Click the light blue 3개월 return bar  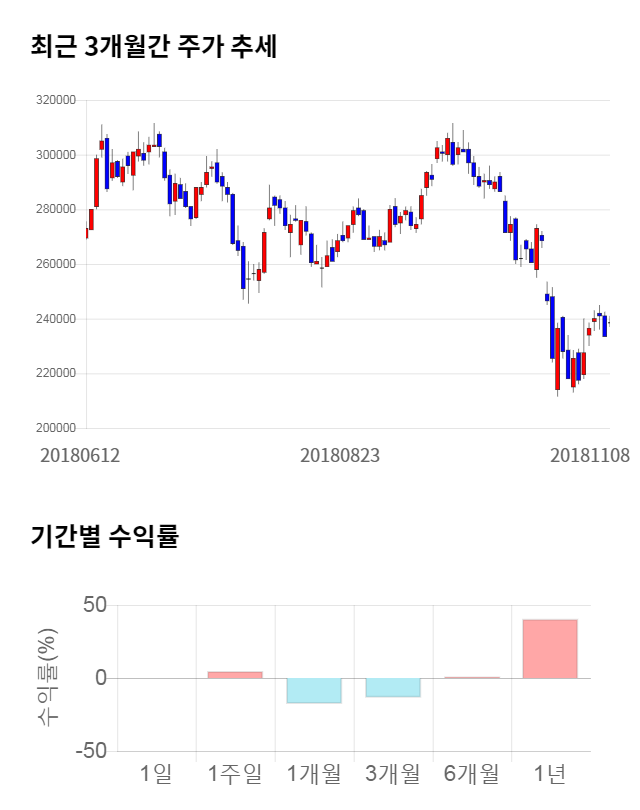[x=392, y=687]
